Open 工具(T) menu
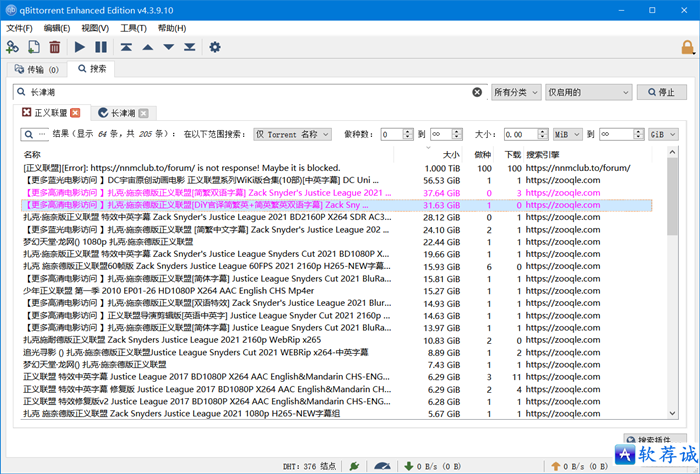Viewport: 700px width, 474px height. 133,28
